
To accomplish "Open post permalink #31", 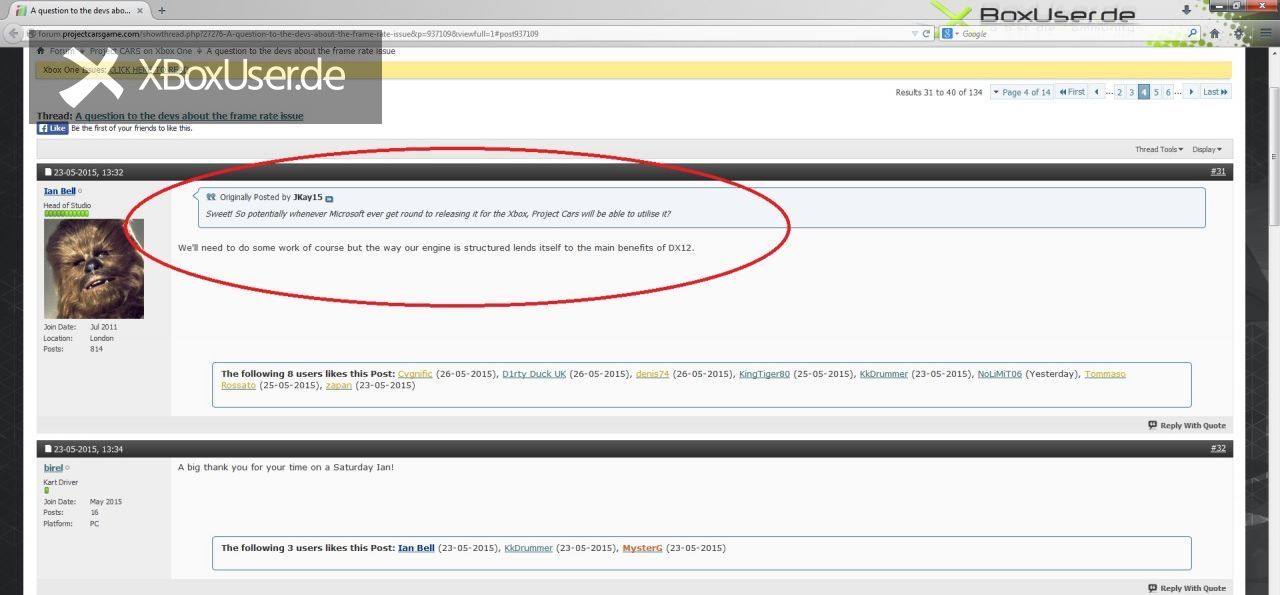I will [x=1218, y=172].
